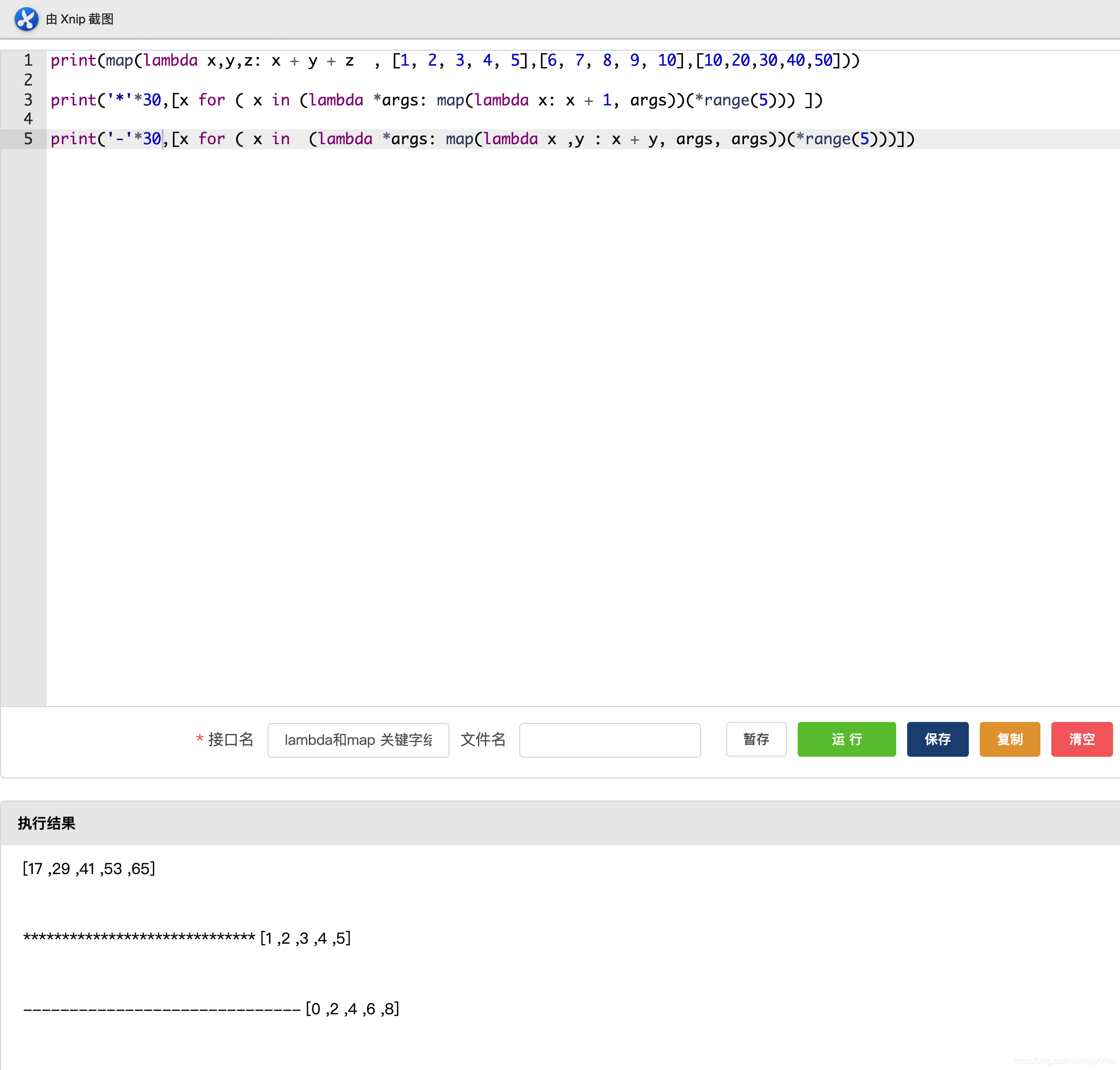Place cursor in print('*'*30 code line

point(437,100)
